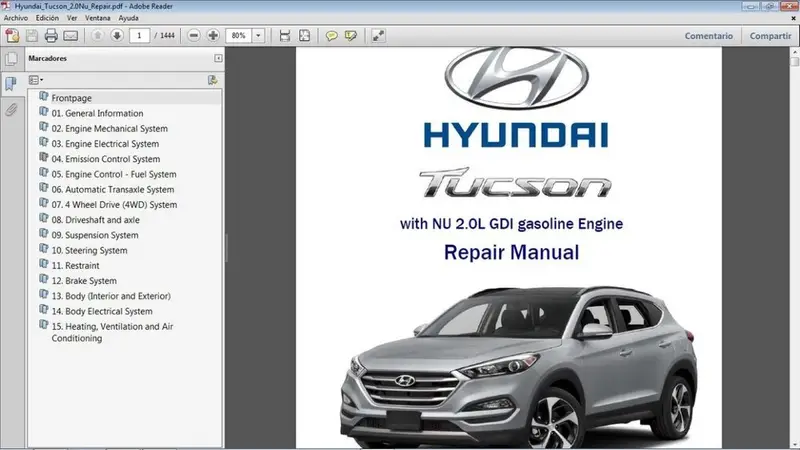This screenshot has width=800, height=450.
Task: Show page thumbnails panel icon
Action: 11,59
